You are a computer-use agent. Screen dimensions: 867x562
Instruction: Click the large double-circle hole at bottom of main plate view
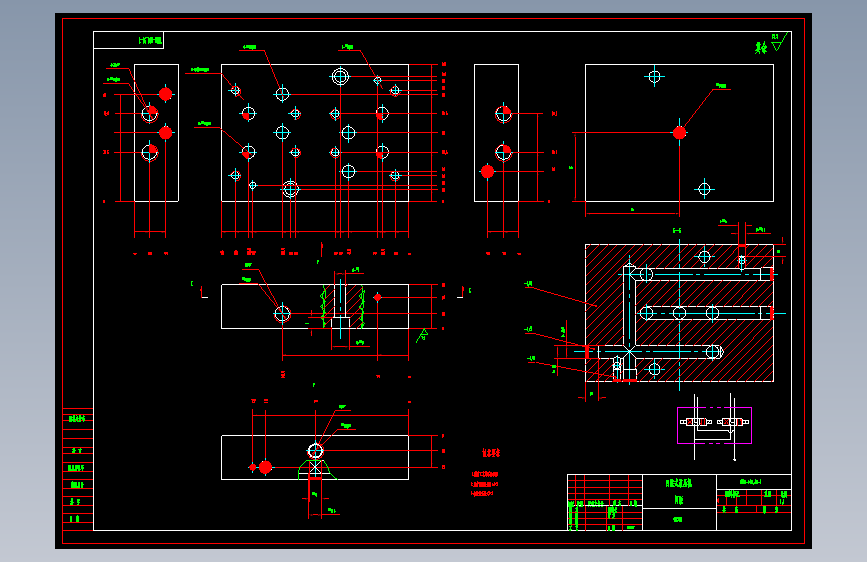click(290, 189)
